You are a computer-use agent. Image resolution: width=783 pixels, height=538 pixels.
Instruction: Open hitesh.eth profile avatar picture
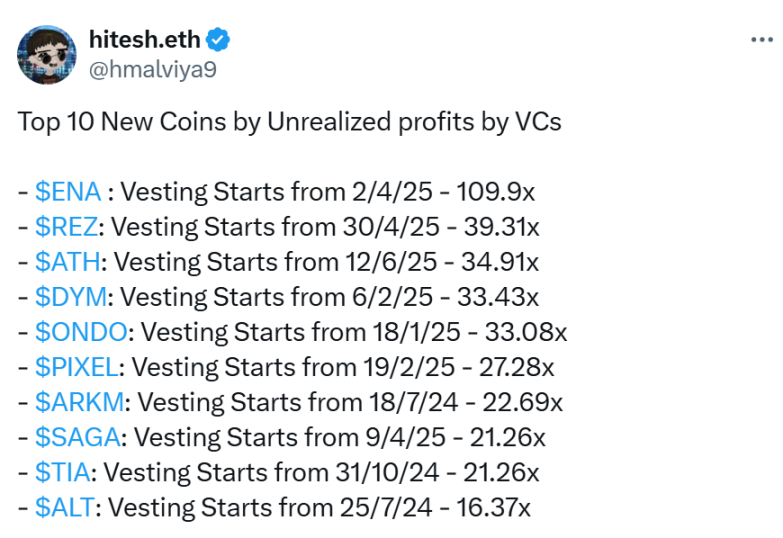[49, 54]
